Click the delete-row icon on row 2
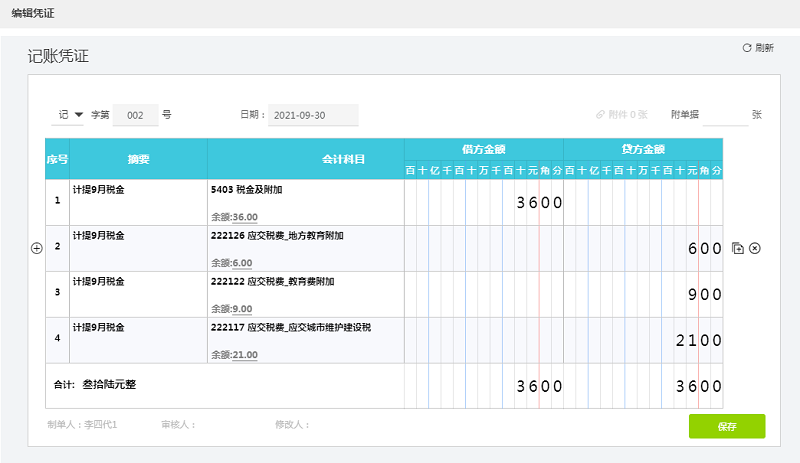 pos(755,248)
